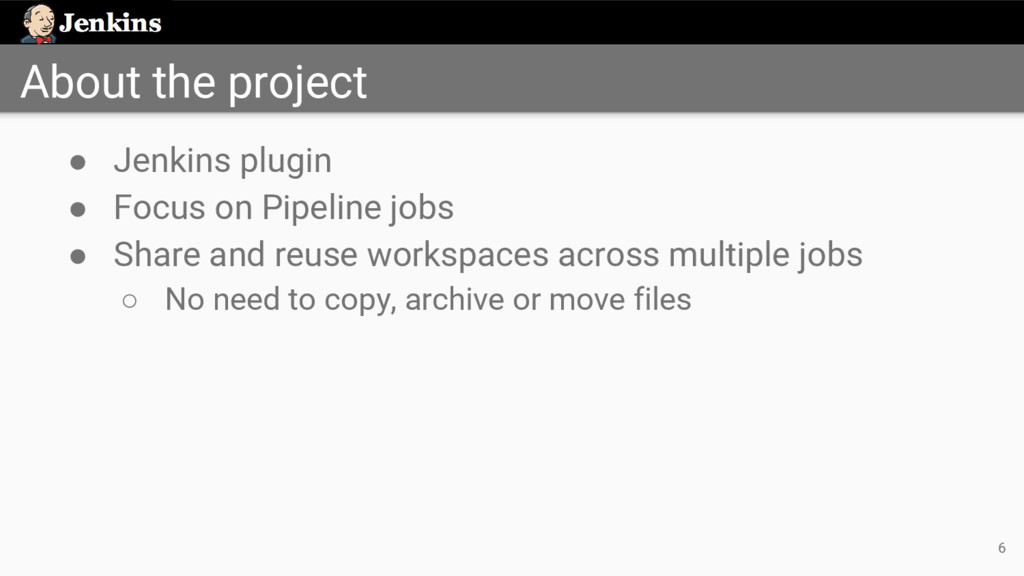Screen dimensions: 1024x576
Task: Click the word "No" starting the sub-bullet
Action: coord(185,299)
